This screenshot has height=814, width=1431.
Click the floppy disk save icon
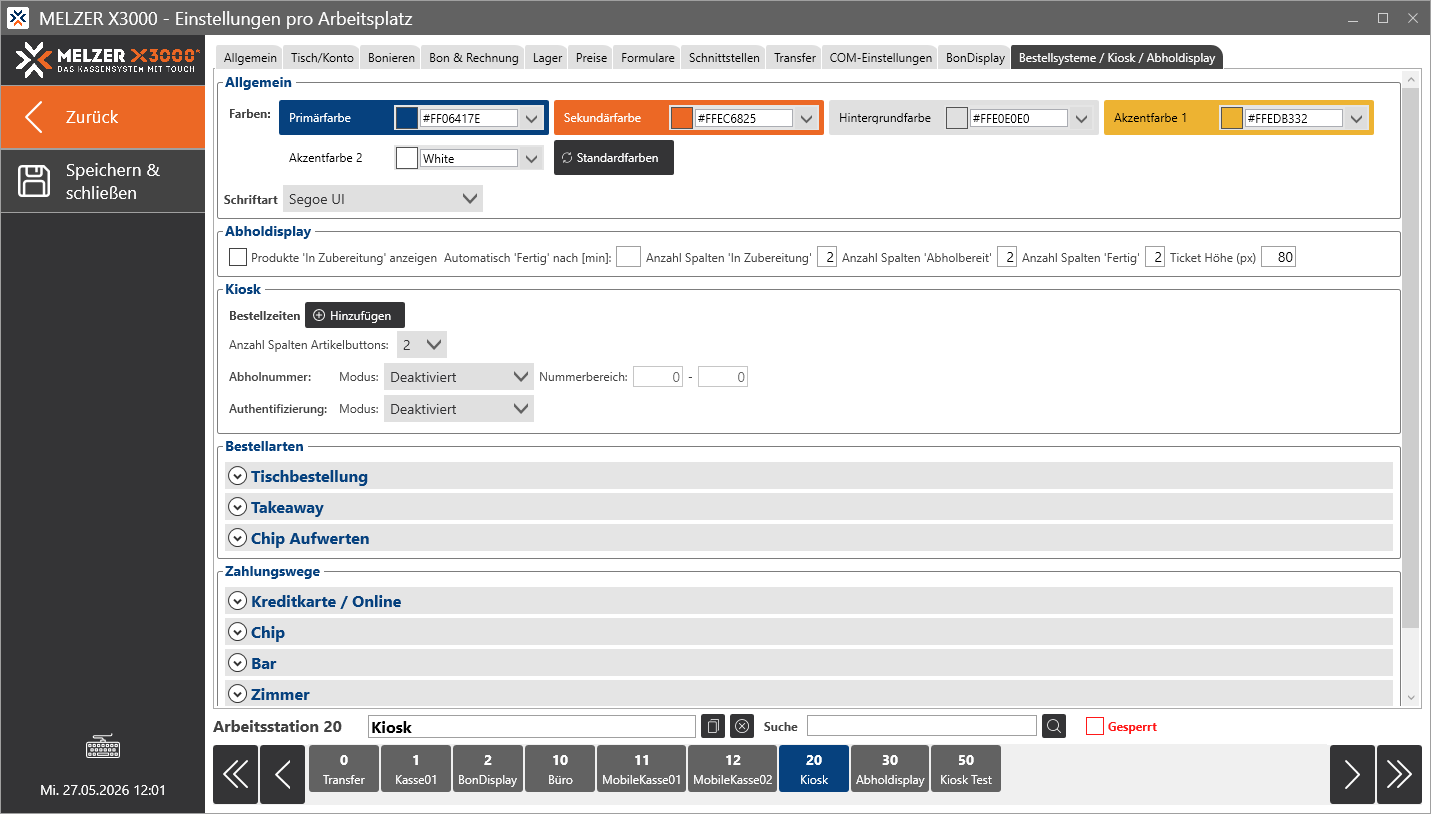(34, 181)
